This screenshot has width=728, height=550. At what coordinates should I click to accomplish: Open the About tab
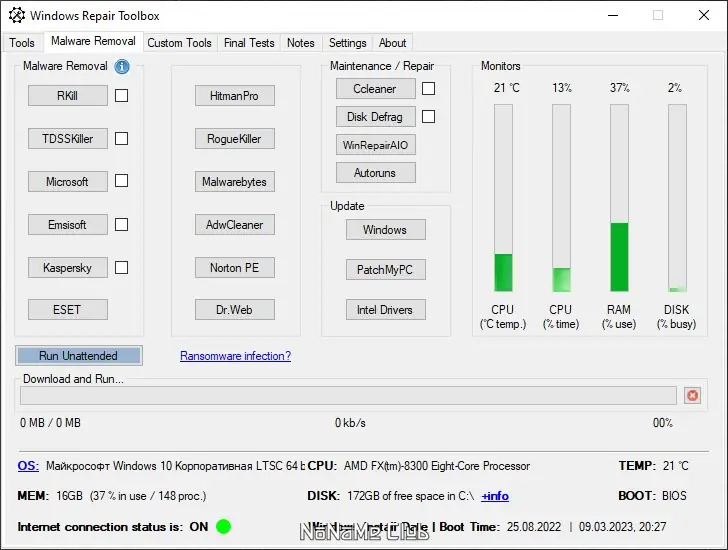click(x=392, y=43)
